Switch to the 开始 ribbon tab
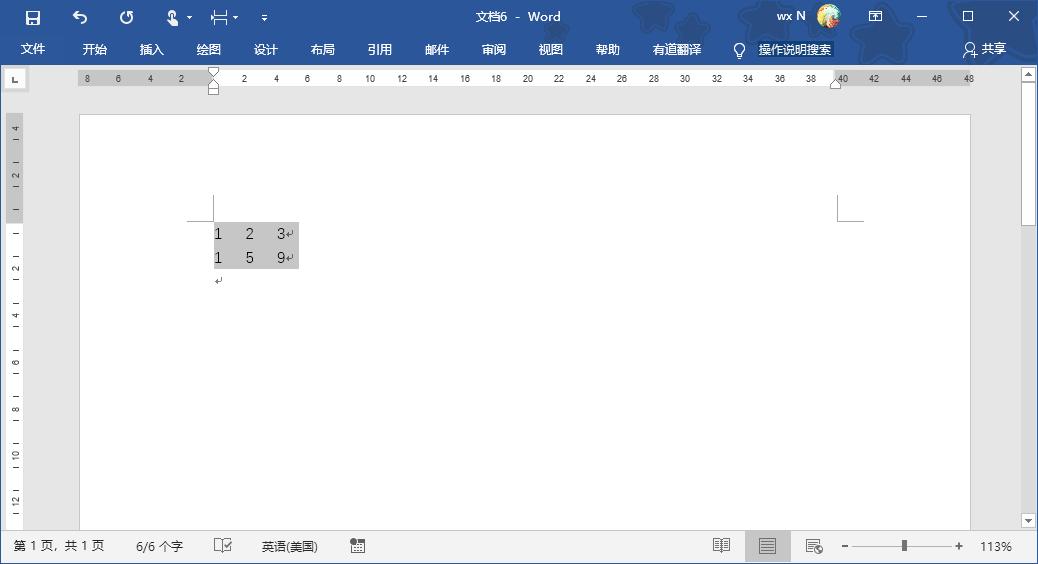Screen dimensions: 1038x564 pos(95,49)
